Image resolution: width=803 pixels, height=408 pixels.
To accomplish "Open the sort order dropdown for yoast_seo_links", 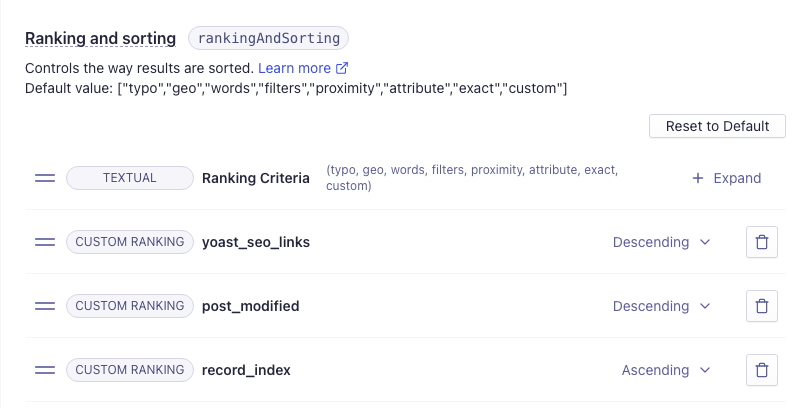I will point(661,242).
